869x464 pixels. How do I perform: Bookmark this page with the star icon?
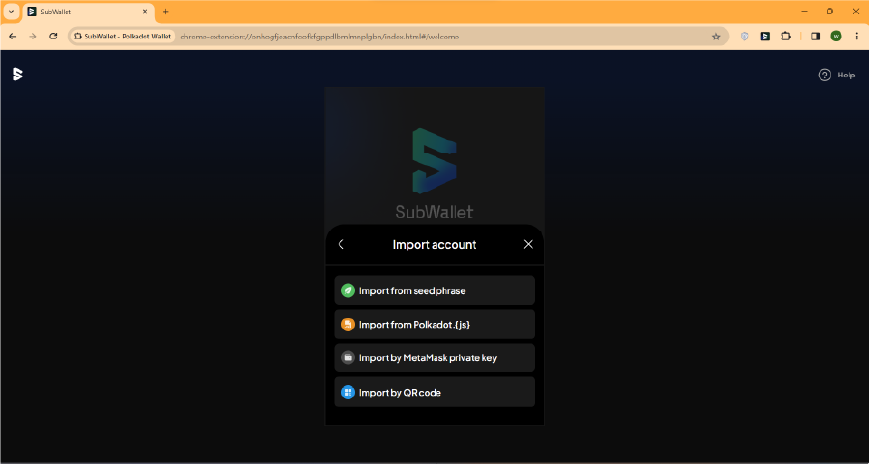(x=716, y=36)
